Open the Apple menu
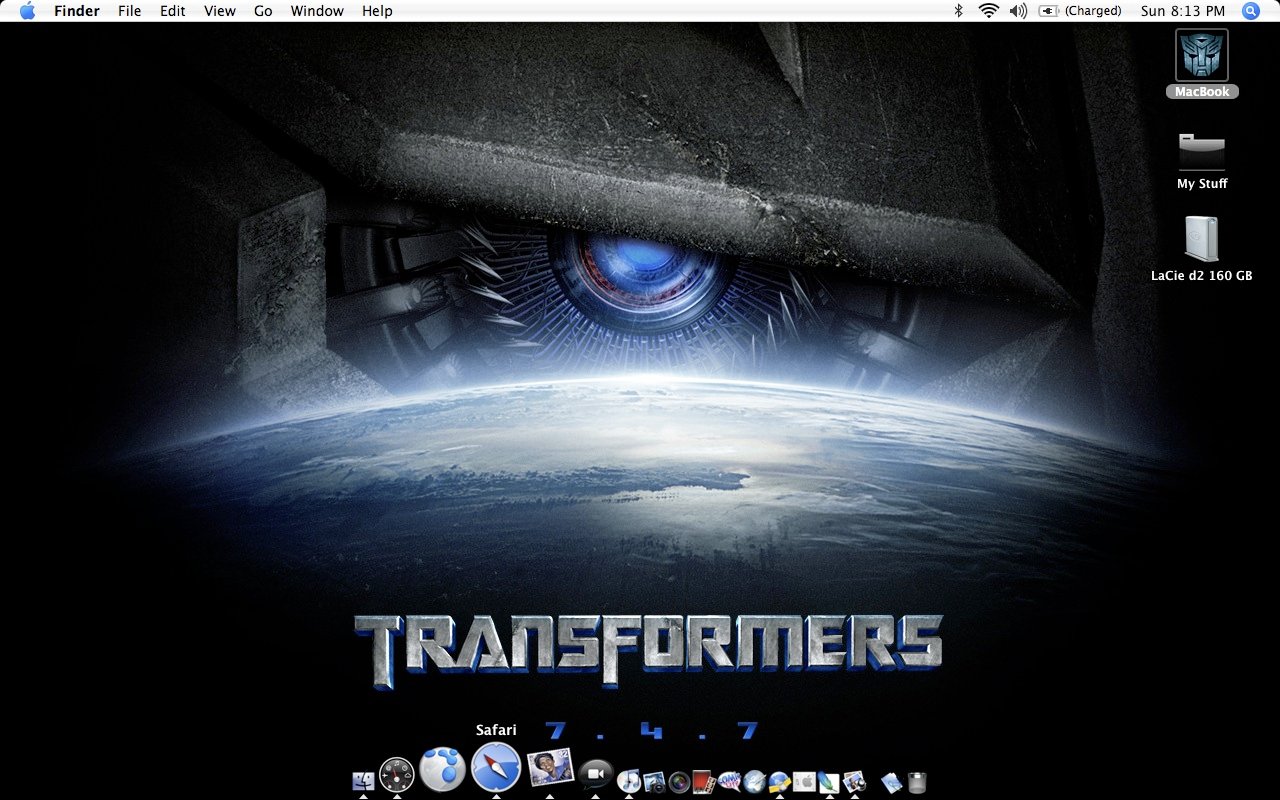 click(x=27, y=11)
